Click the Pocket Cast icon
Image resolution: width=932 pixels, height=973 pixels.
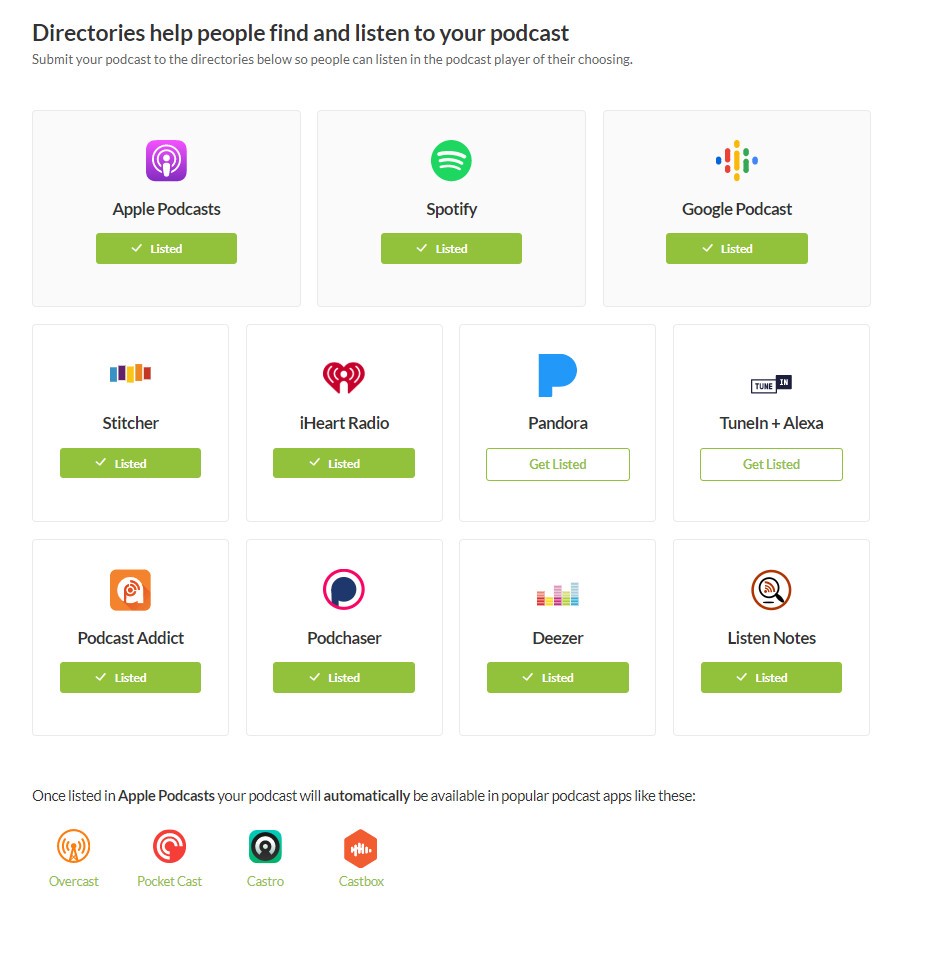pyautogui.click(x=169, y=845)
